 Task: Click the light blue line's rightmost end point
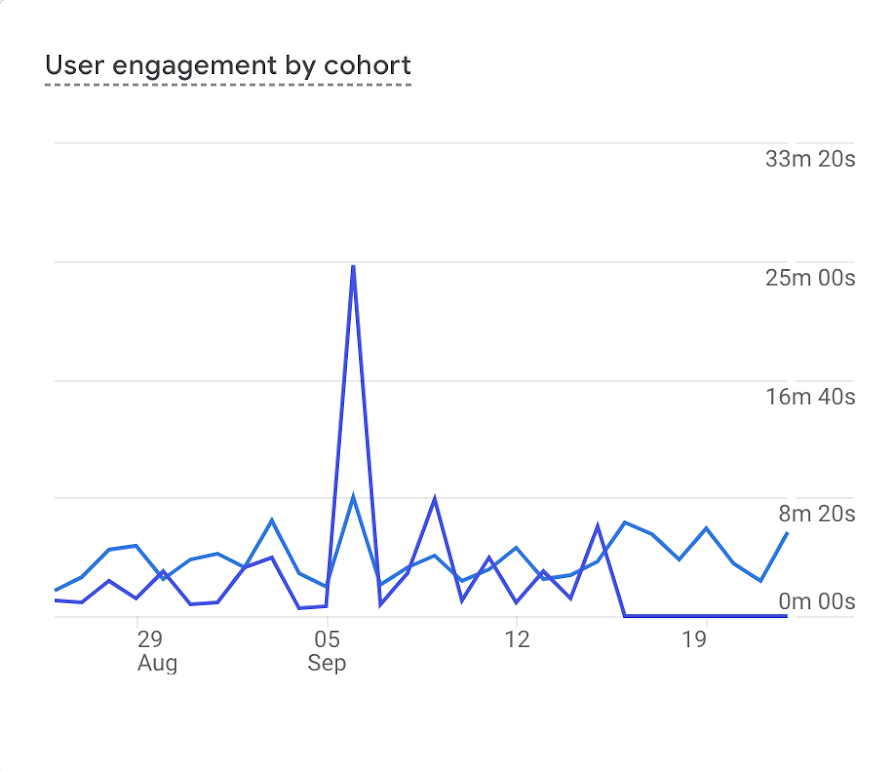[787, 533]
